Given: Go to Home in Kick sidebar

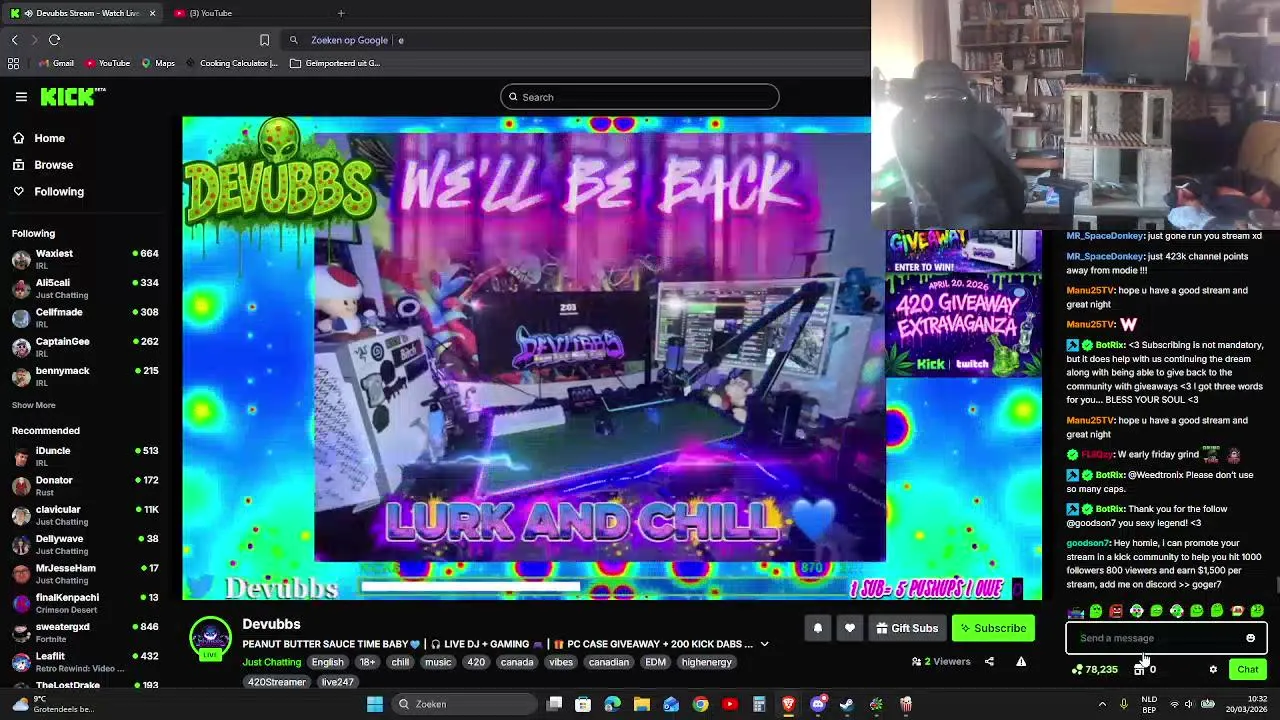Looking at the screenshot, I should (40, 138).
